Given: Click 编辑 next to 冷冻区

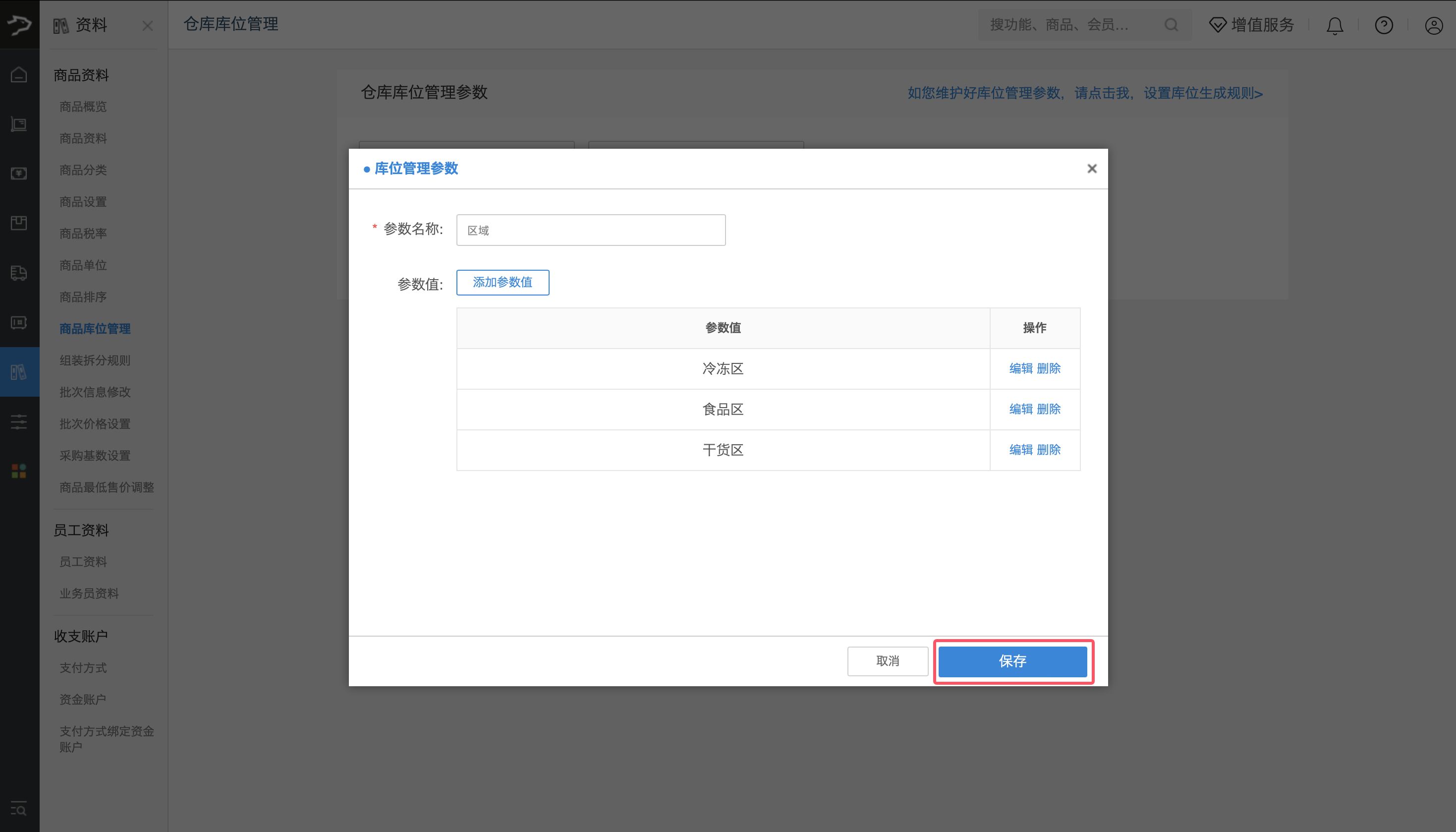Looking at the screenshot, I should [x=1020, y=368].
